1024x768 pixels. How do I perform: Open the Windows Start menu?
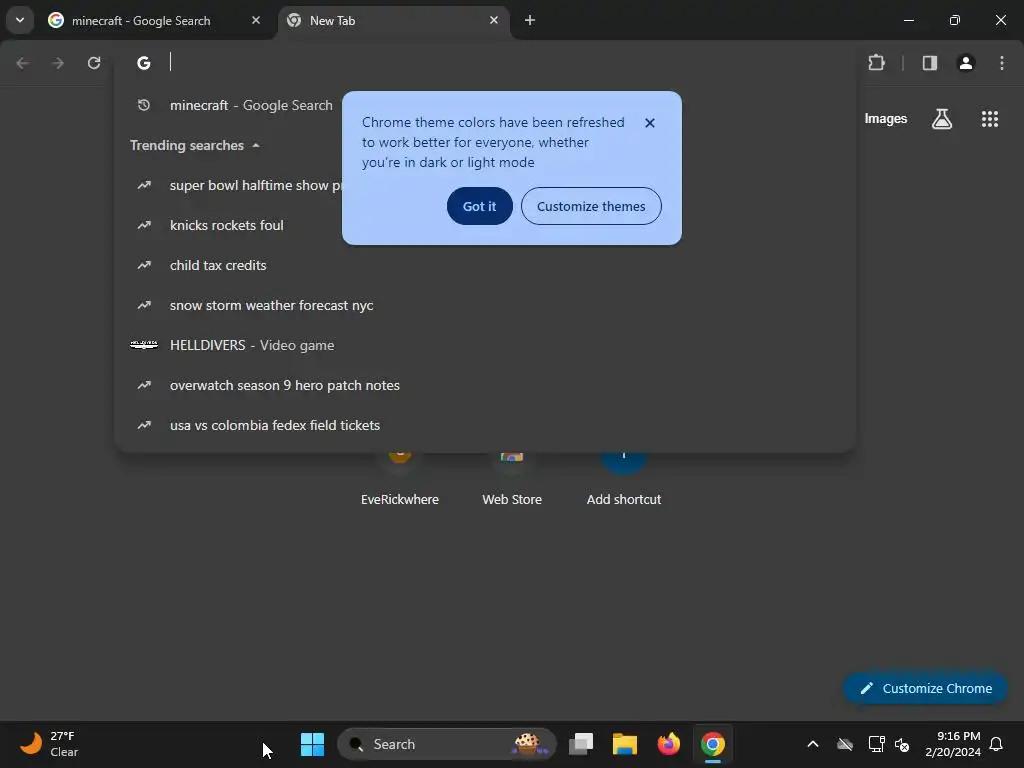click(x=312, y=744)
